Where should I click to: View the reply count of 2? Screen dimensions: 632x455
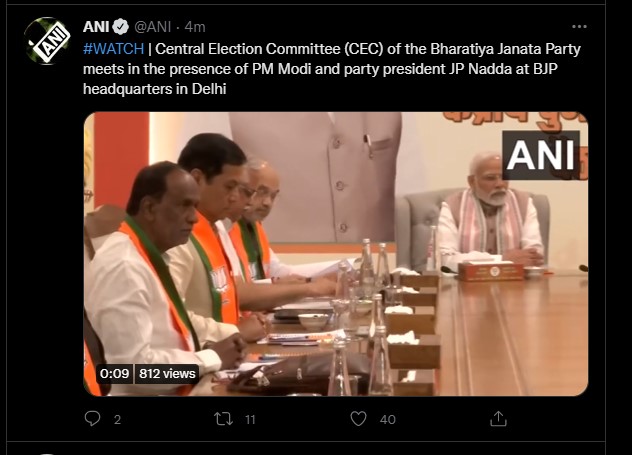pos(117,420)
